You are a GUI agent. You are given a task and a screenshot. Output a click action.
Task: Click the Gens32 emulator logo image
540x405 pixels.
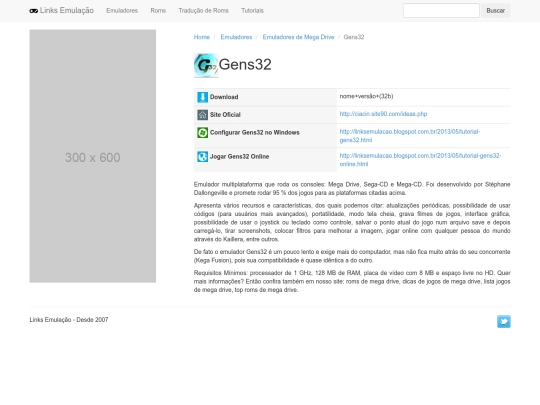[x=206, y=65]
